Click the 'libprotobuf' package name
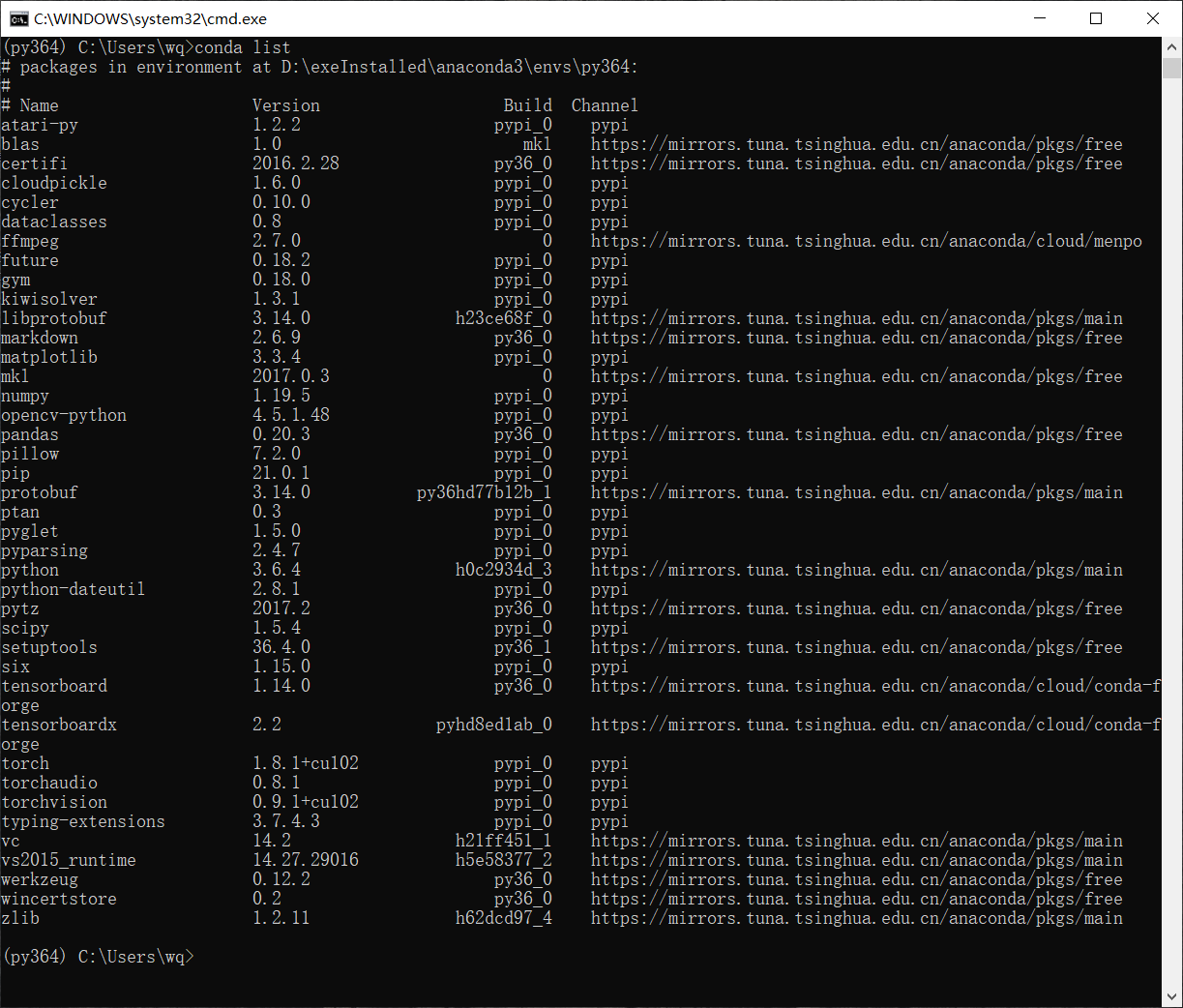This screenshot has width=1183, height=1008. pos(54,318)
